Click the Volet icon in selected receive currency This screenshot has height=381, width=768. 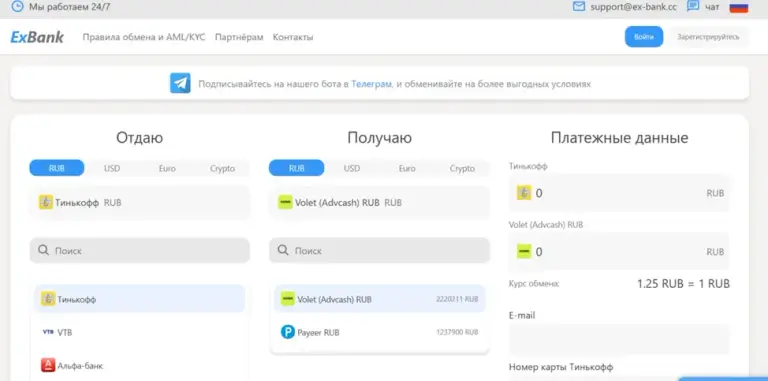(285, 202)
